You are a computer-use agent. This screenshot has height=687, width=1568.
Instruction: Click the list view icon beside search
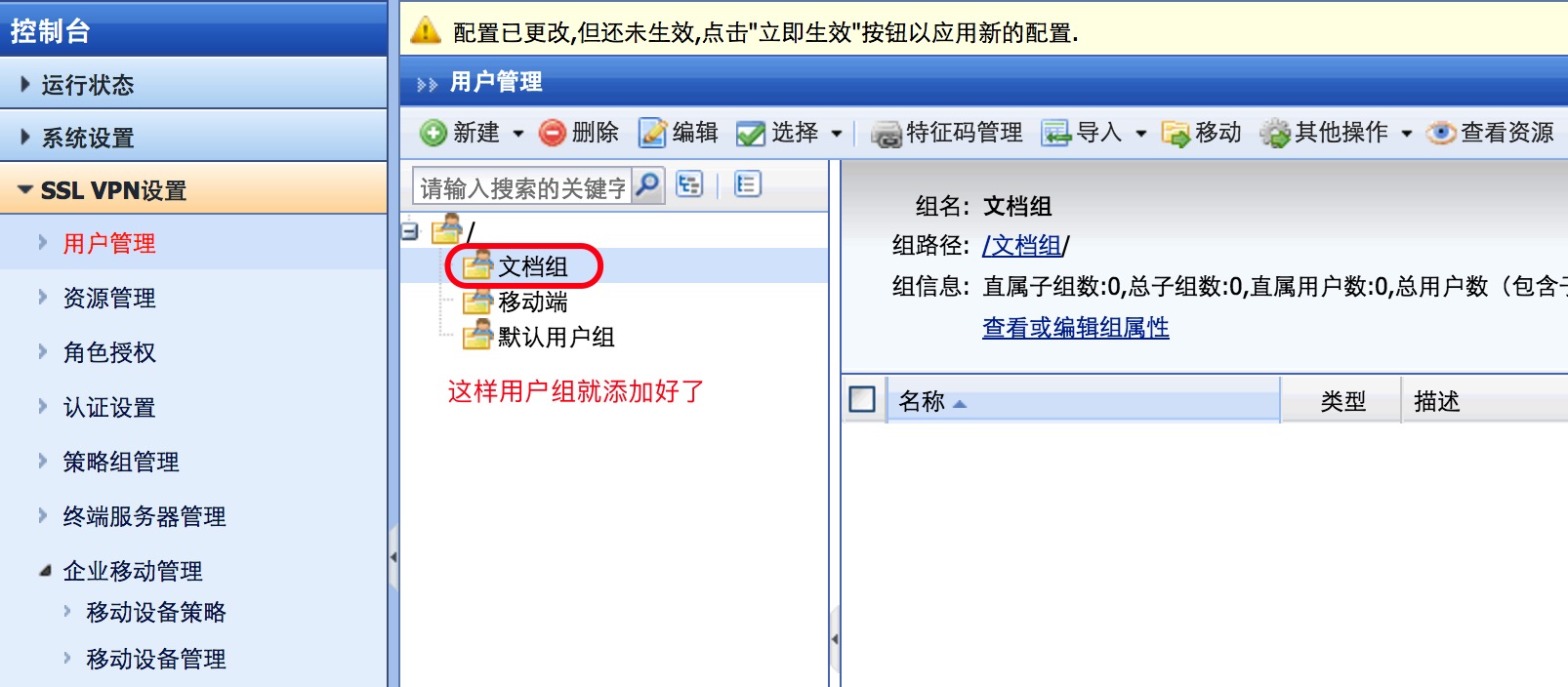coord(748,184)
